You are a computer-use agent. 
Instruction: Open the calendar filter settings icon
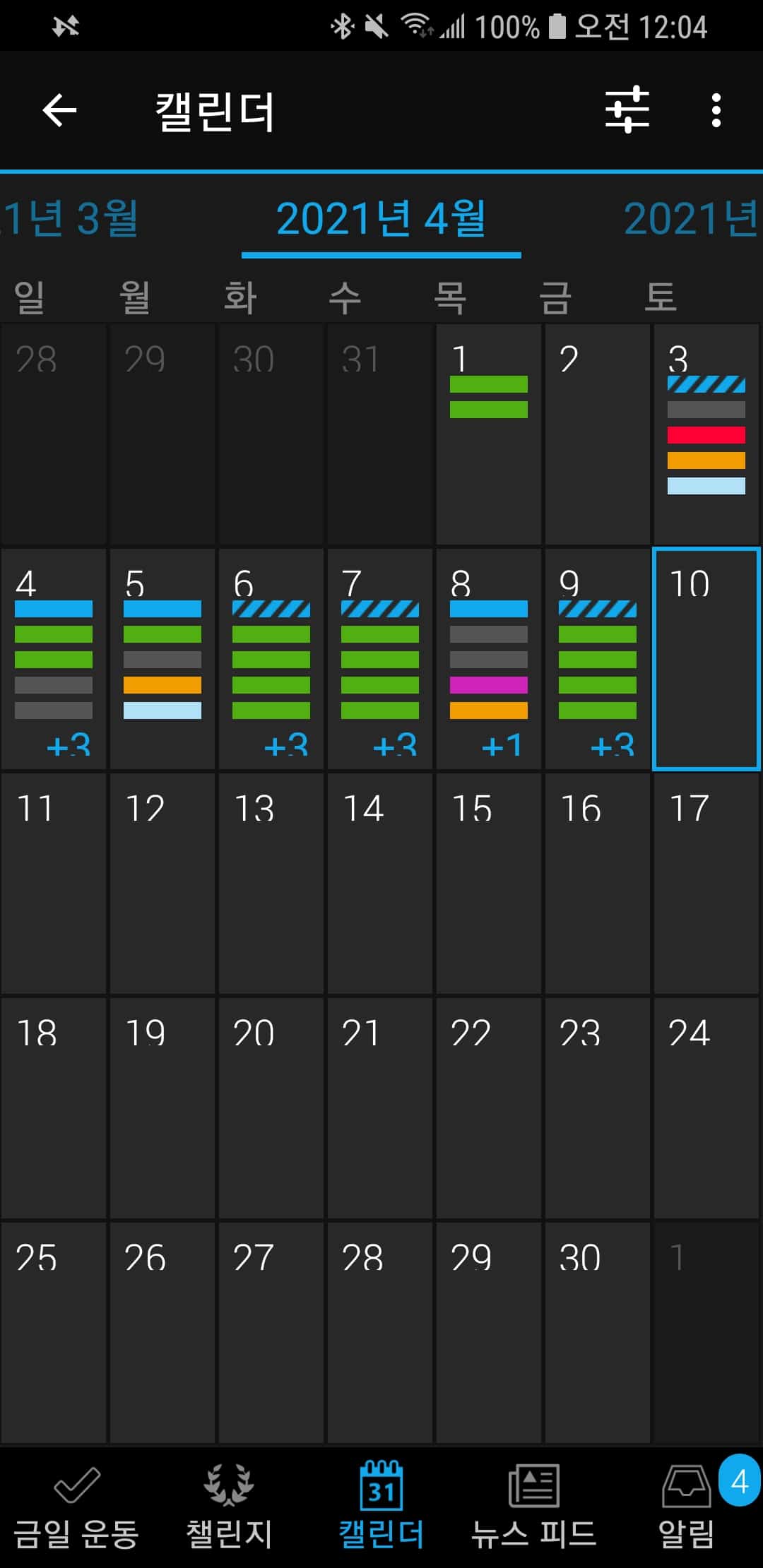point(627,110)
